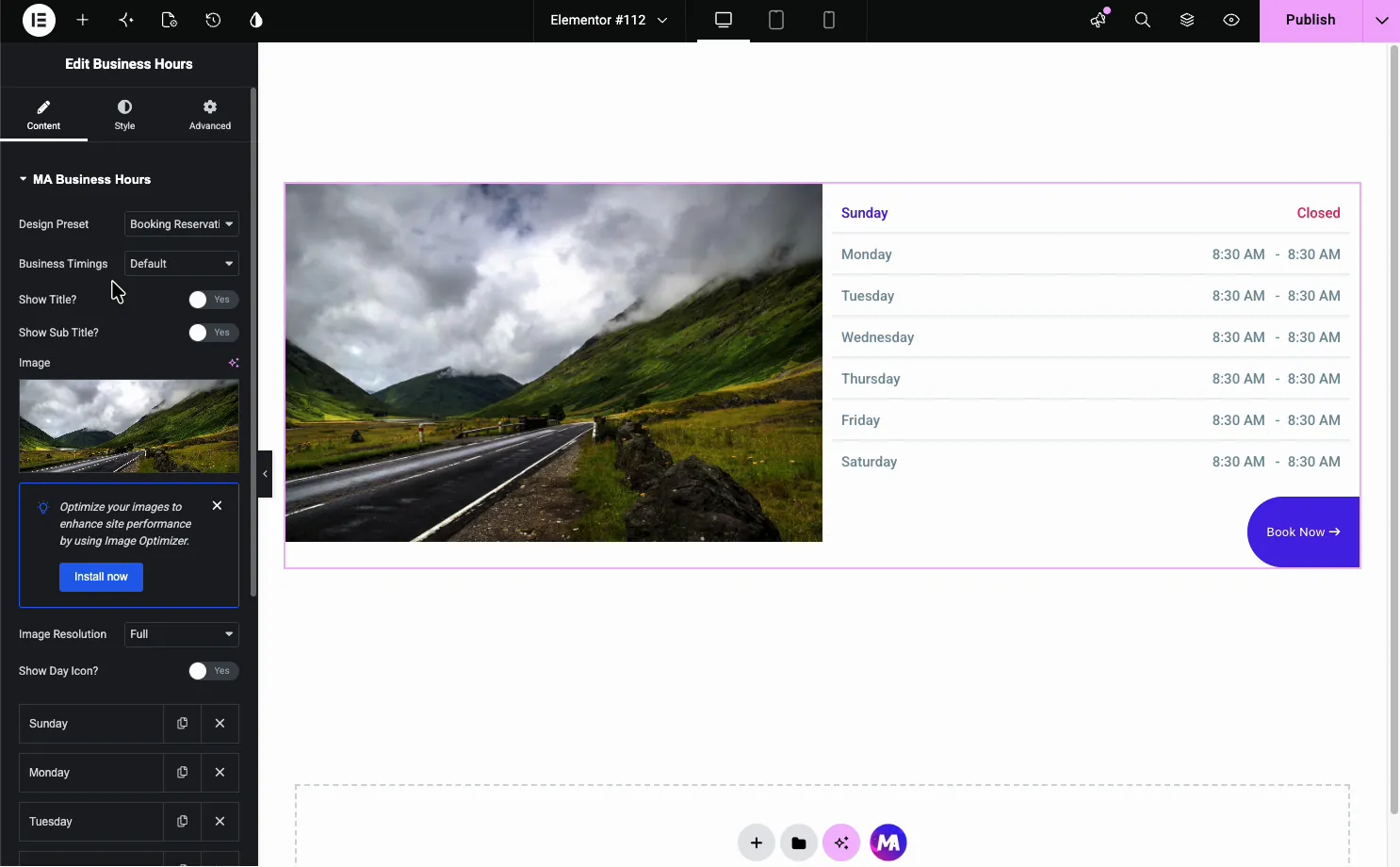Open the Add Element plus icon
This screenshot has height=867, width=1400.
tap(83, 20)
